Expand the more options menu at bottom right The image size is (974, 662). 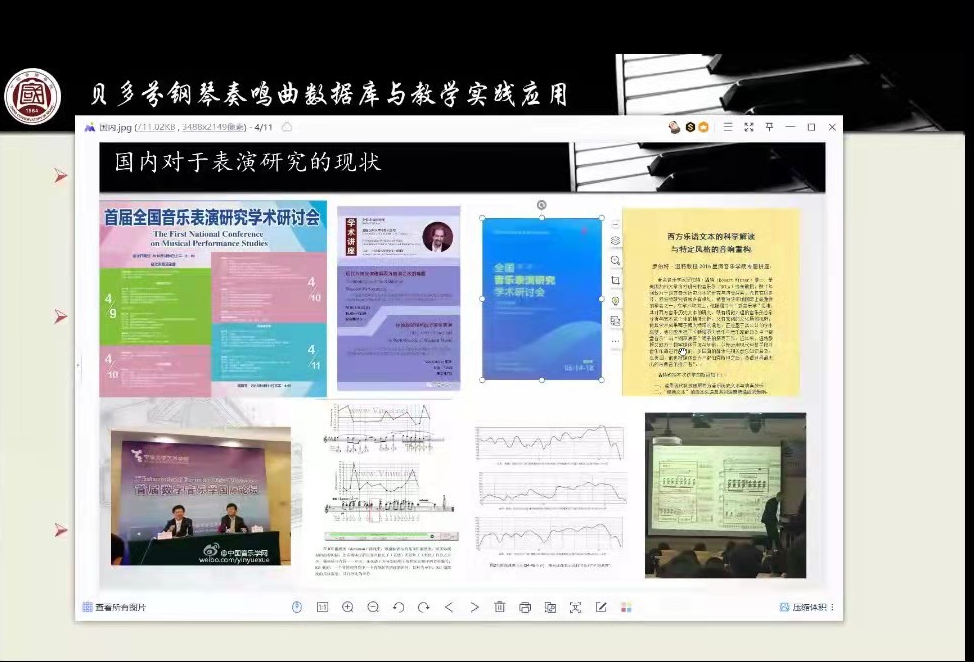click(832, 607)
